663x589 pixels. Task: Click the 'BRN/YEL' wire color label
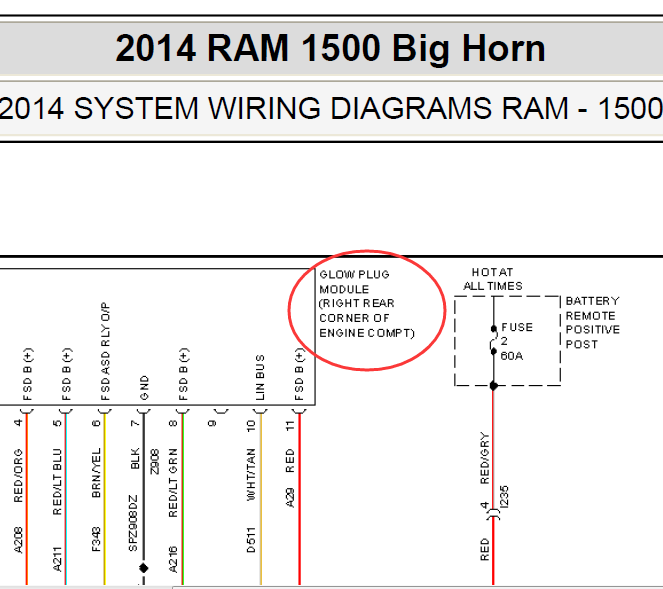coord(96,473)
